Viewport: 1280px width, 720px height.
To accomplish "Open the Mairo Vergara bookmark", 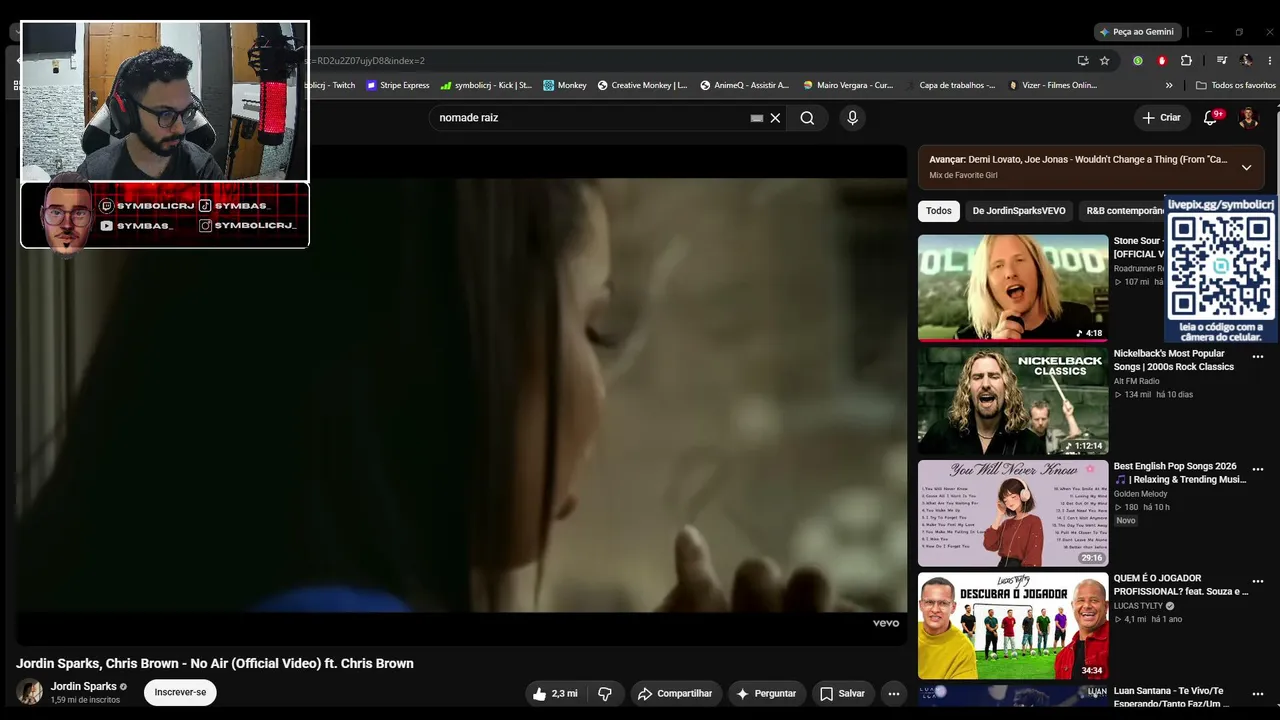I will [847, 86].
